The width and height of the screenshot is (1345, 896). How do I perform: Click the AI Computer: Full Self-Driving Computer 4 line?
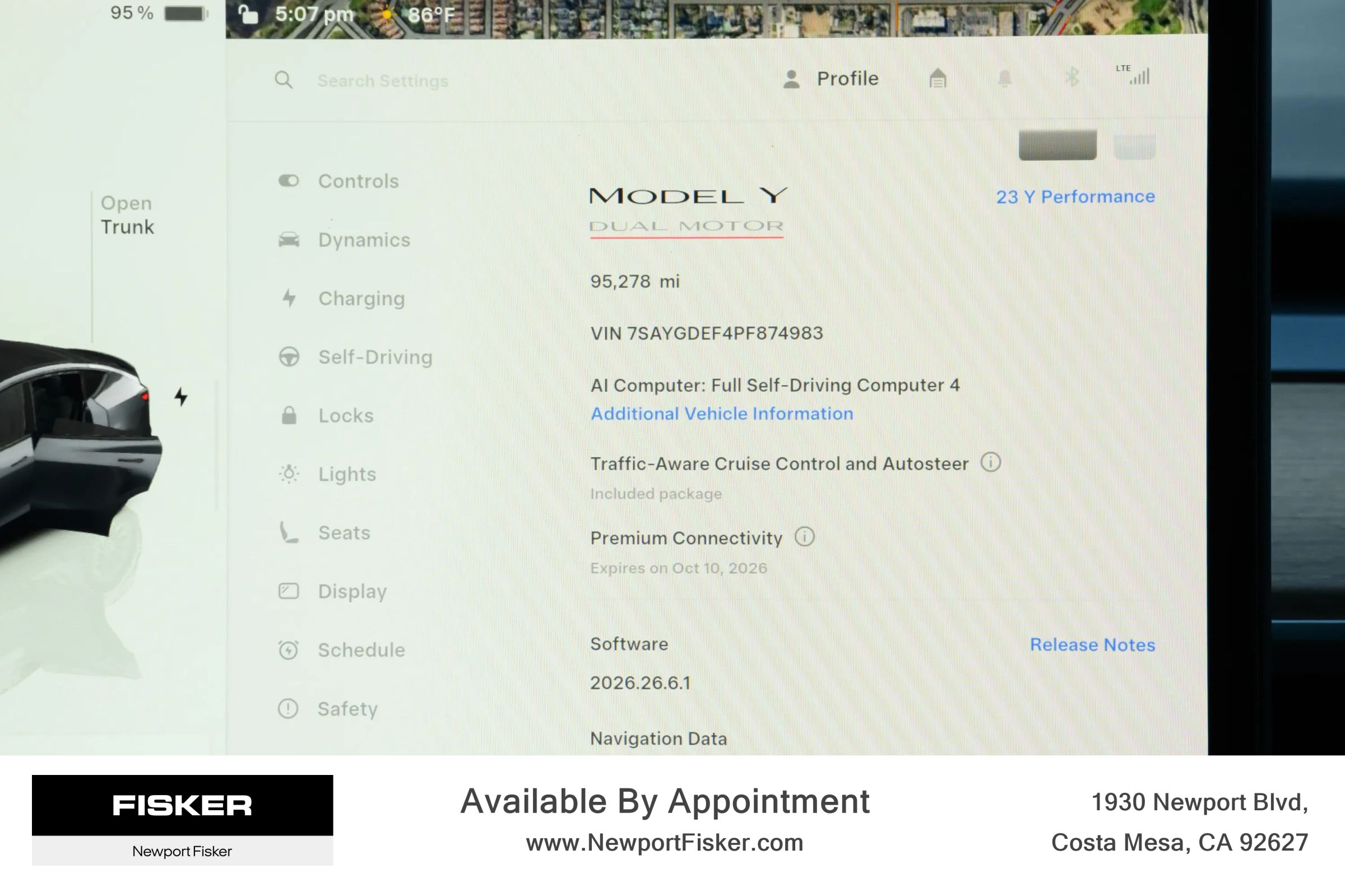point(774,385)
